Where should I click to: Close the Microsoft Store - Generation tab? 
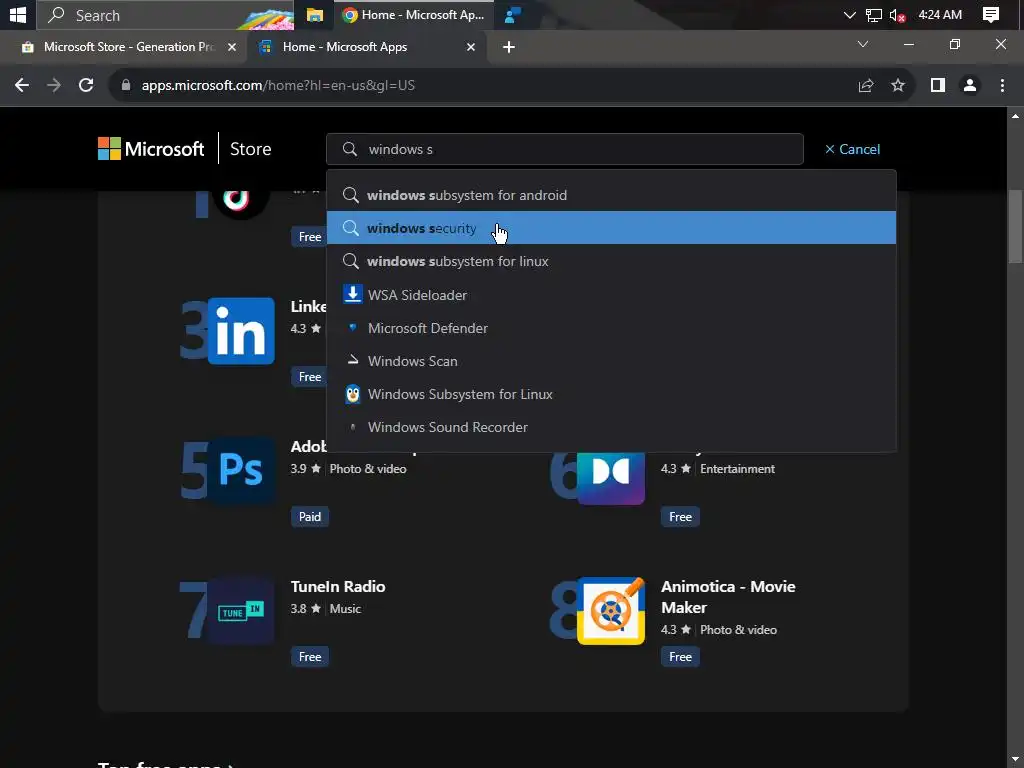pyautogui.click(x=231, y=47)
